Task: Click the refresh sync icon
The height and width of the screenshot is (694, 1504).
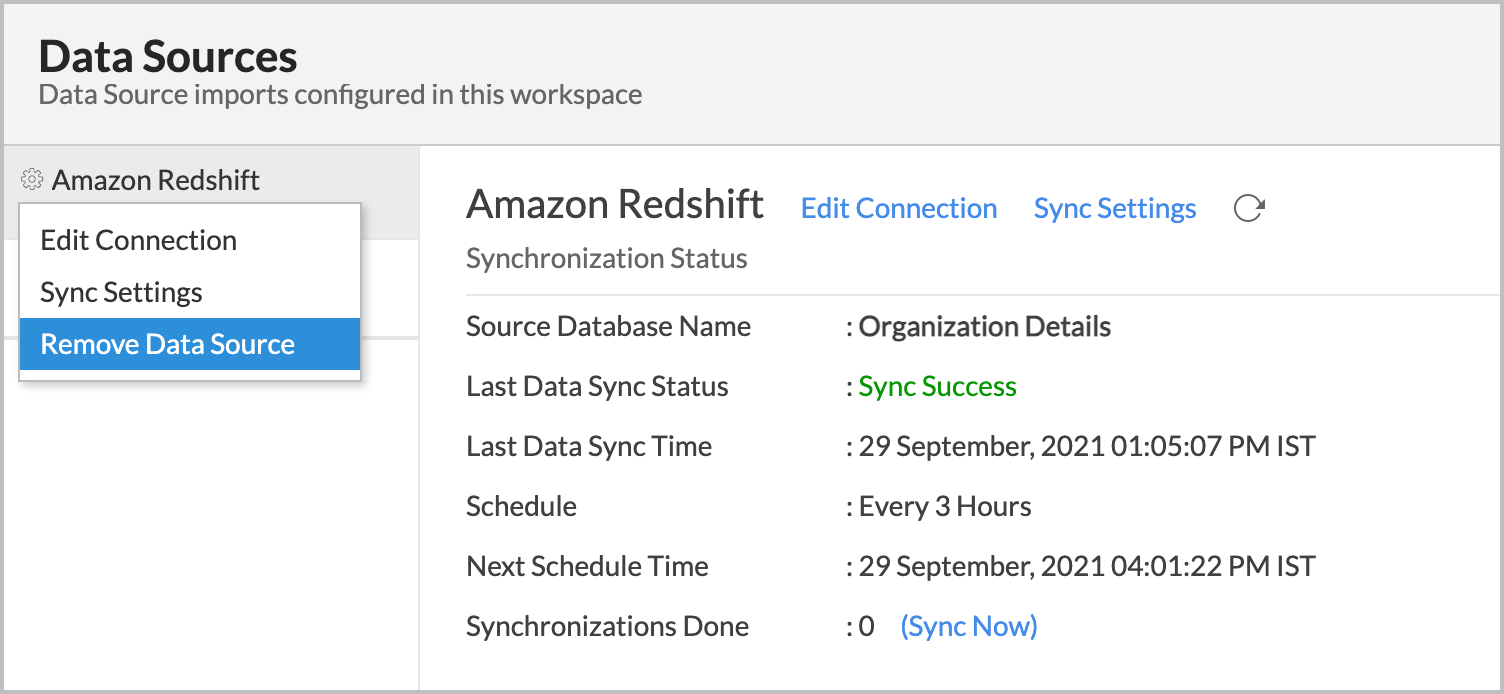Action: 1248,208
